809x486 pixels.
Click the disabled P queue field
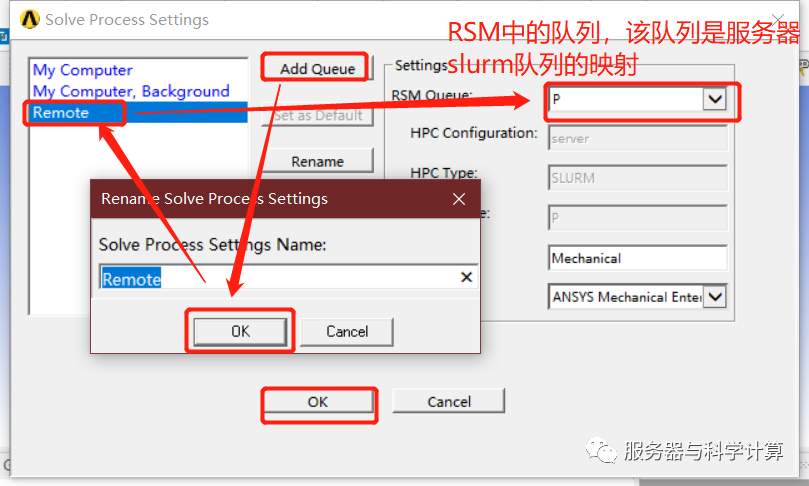[x=638, y=218]
